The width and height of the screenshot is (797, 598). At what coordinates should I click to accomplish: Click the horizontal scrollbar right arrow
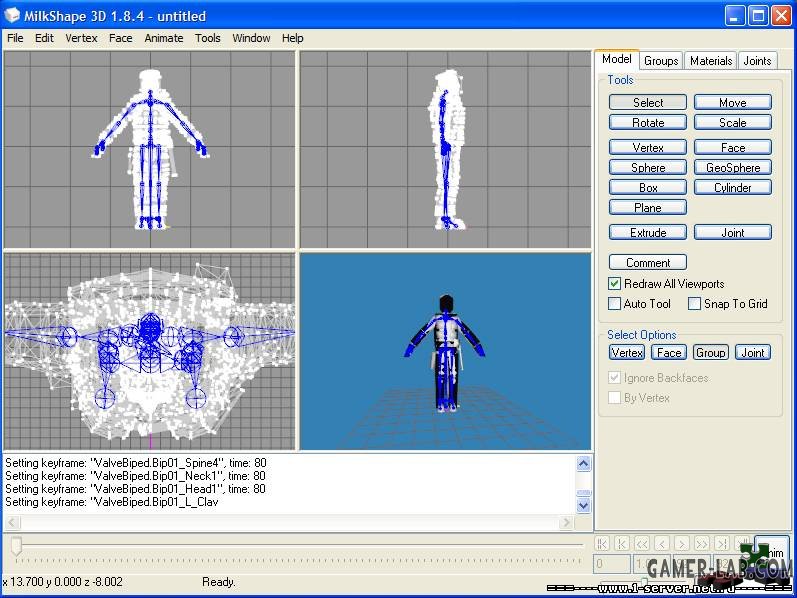point(566,522)
